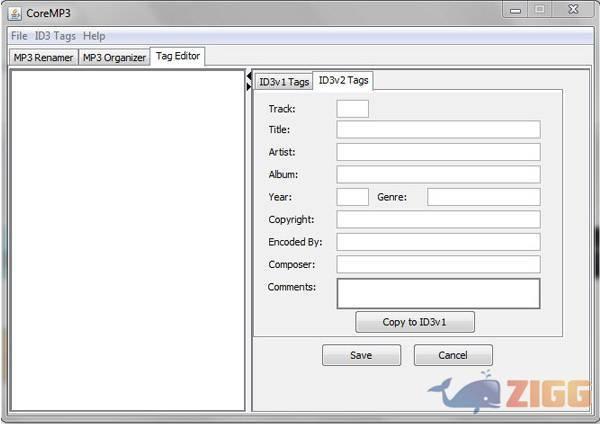This screenshot has width=600, height=424.
Task: Click the Copy to ID3v1 button
Action: point(415,322)
